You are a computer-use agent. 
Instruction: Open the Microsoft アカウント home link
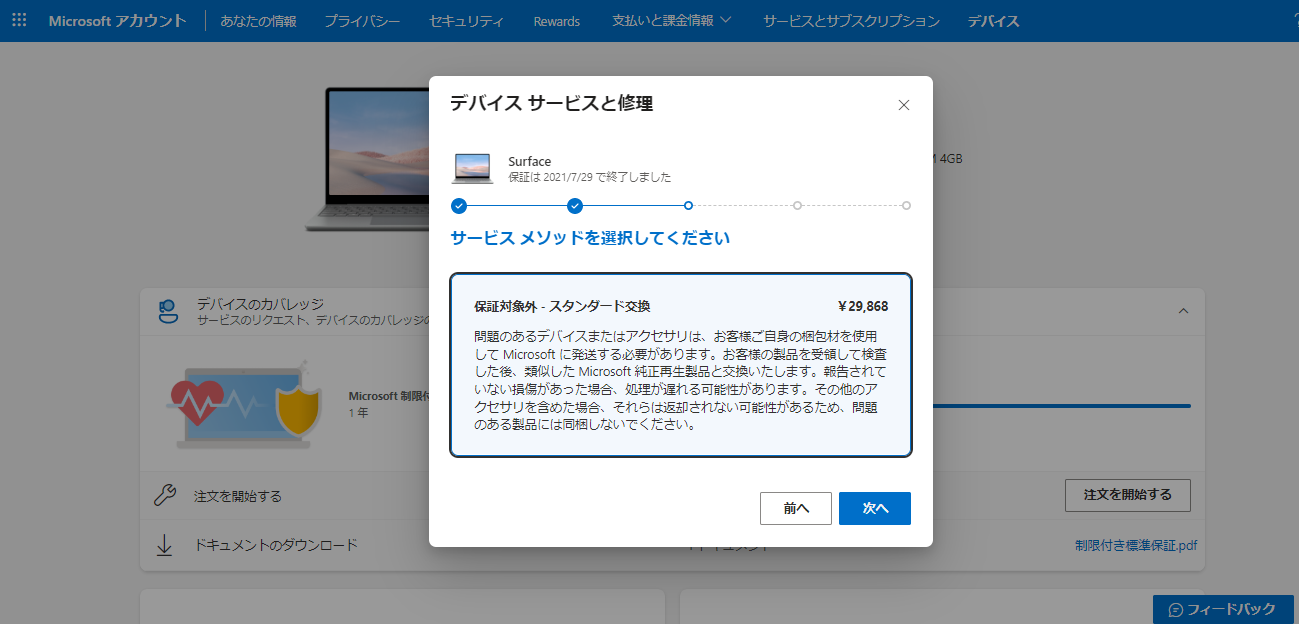click(x=117, y=20)
